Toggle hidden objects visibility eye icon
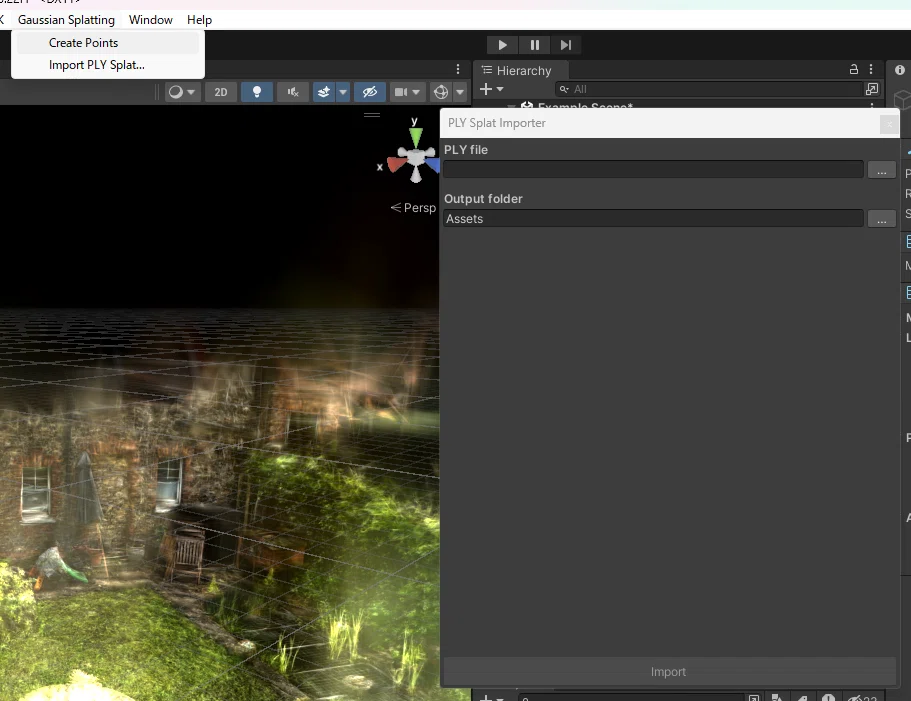The height and width of the screenshot is (701, 911). (x=370, y=92)
